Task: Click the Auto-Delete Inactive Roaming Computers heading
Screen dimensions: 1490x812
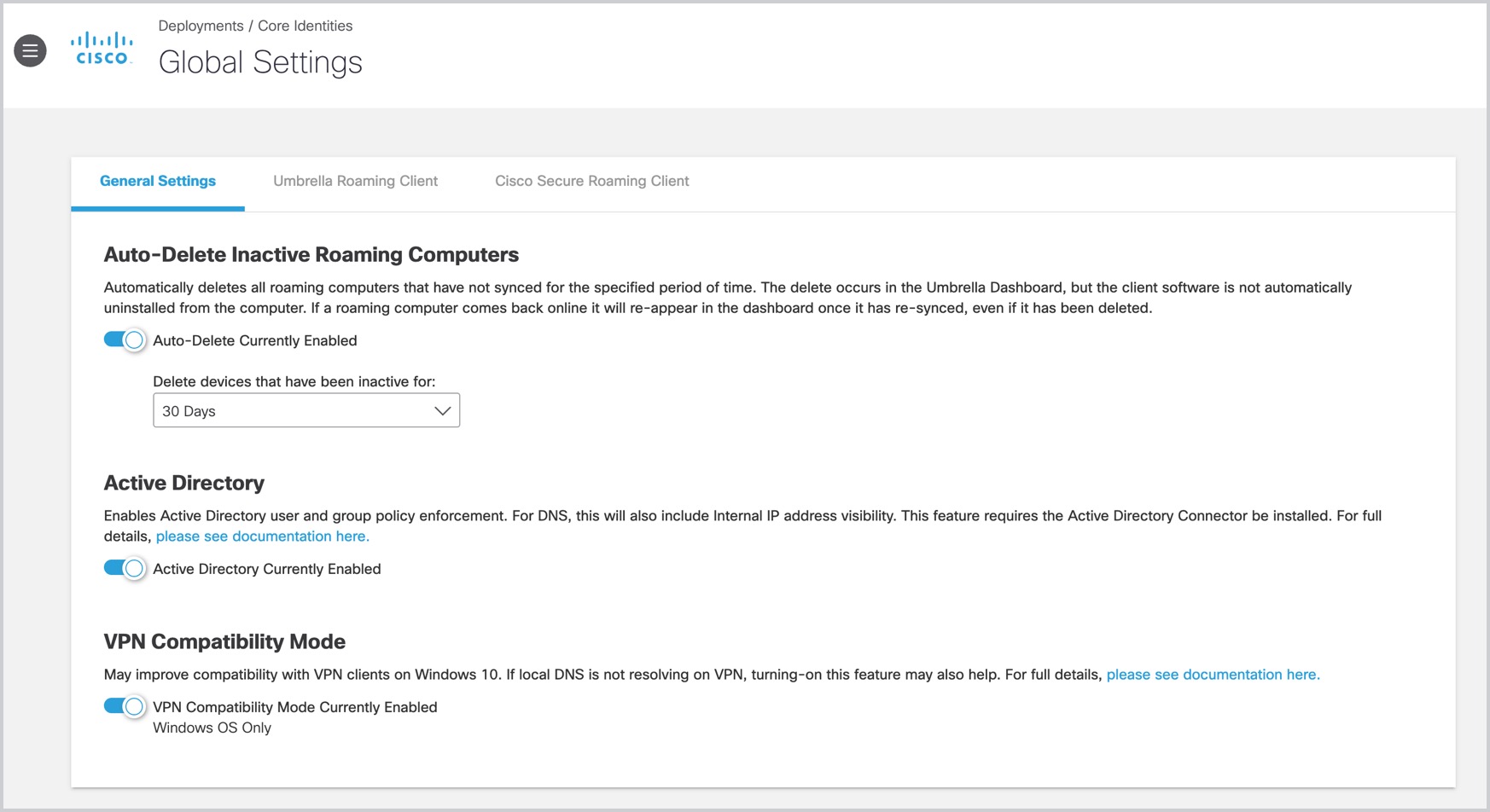Action: click(311, 254)
